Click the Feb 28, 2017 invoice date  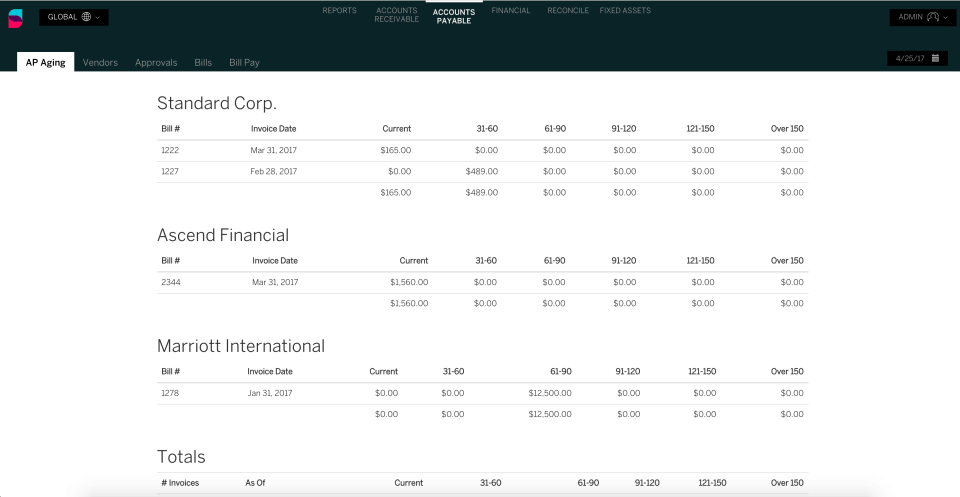274,171
